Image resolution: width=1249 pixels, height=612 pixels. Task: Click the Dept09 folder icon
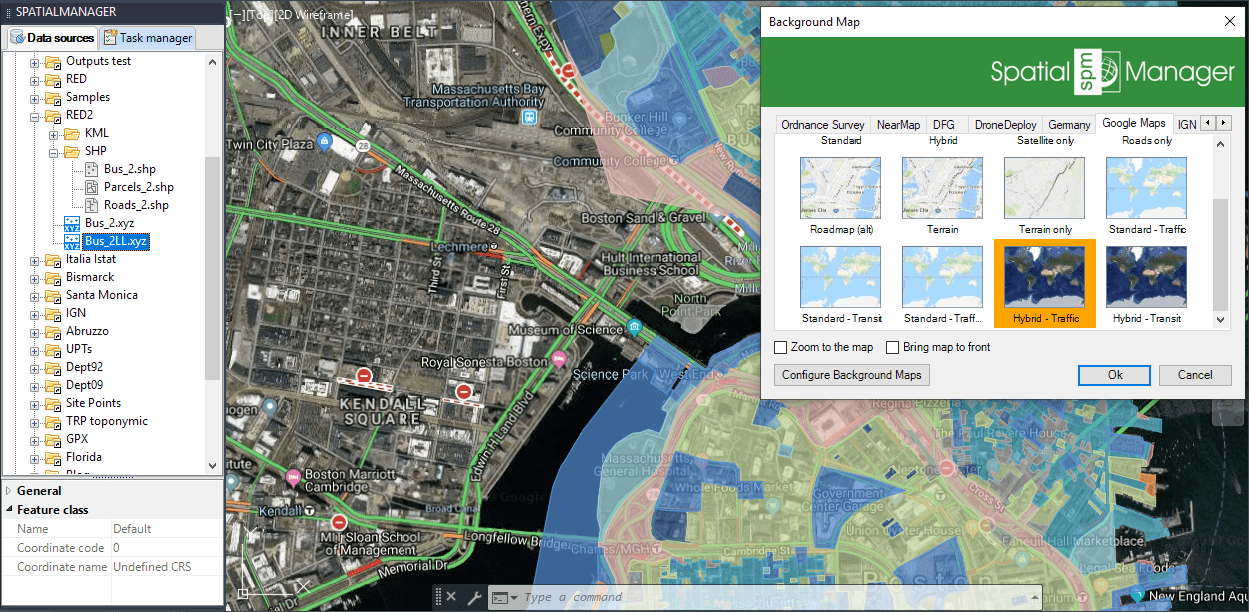click(52, 385)
